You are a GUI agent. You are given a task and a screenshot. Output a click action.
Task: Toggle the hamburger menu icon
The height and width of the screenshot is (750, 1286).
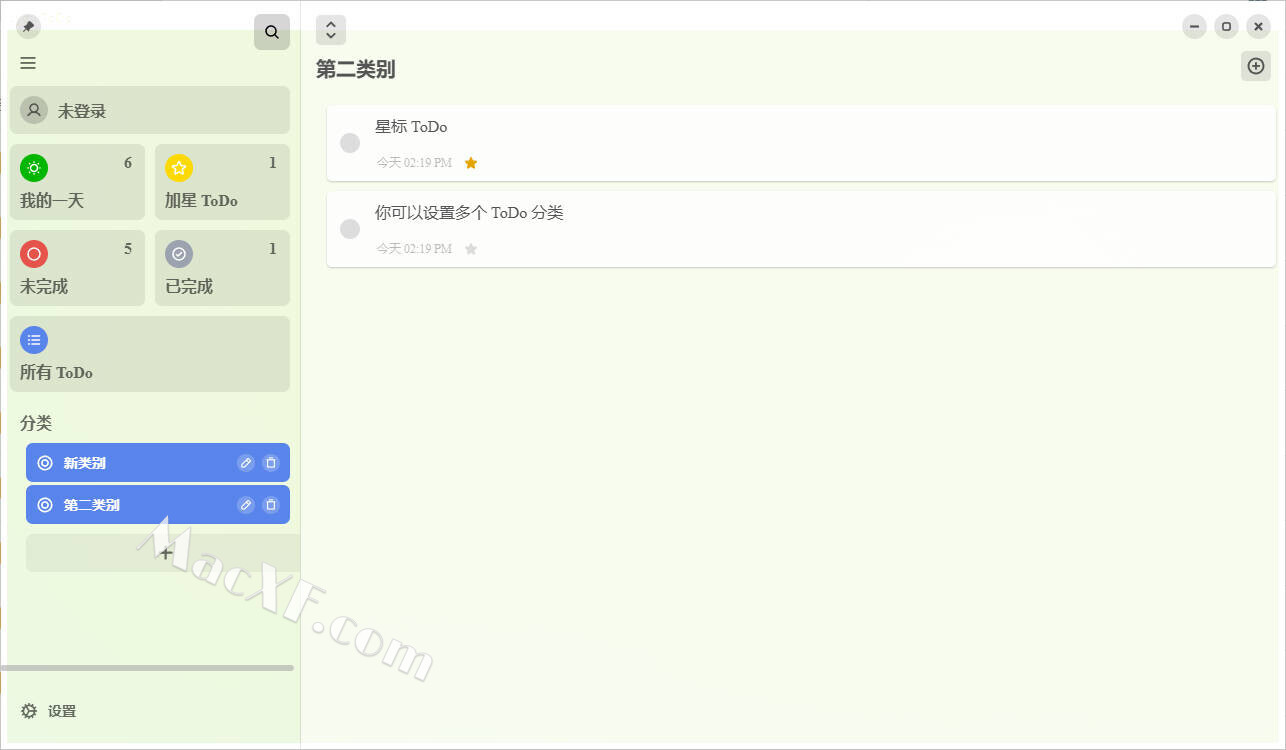point(28,63)
